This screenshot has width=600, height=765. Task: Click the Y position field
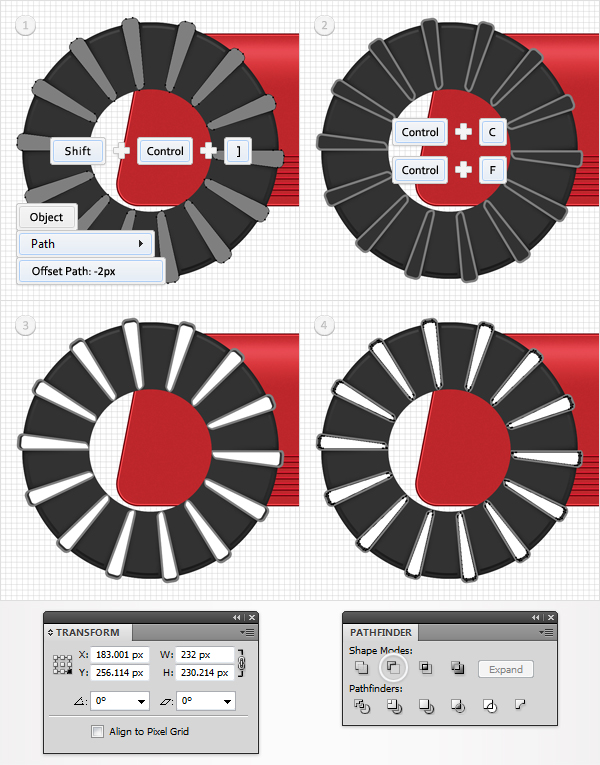click(x=120, y=672)
